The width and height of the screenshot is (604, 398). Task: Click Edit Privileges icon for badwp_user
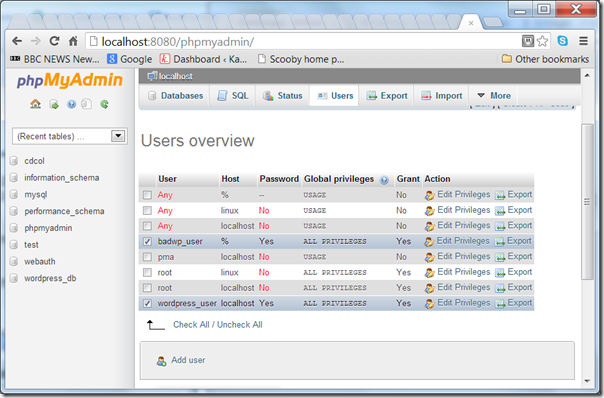click(x=429, y=242)
